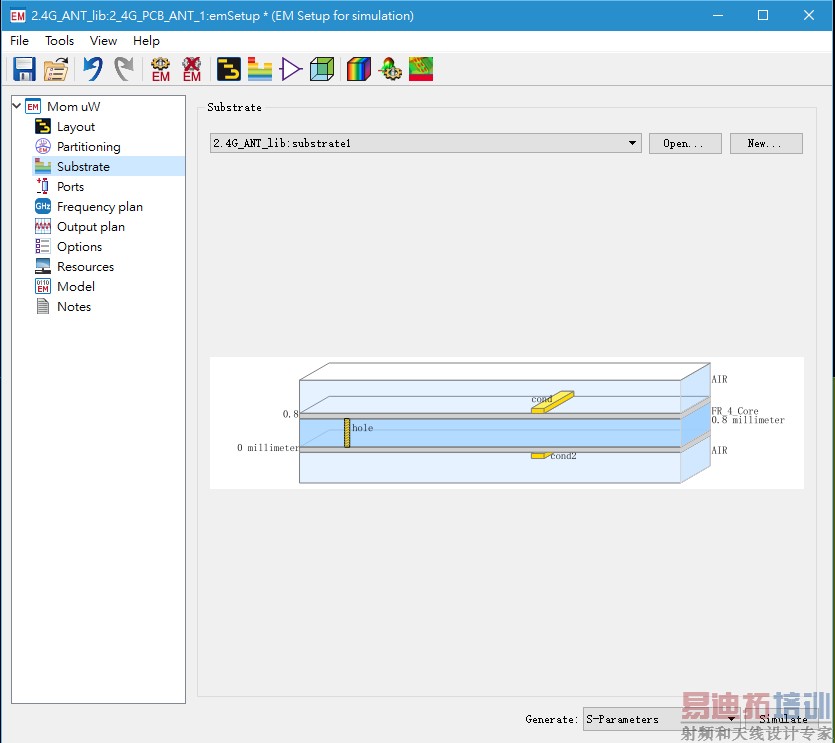Click the FR_4_Core layer label
835x743 pixels.
pos(734,411)
